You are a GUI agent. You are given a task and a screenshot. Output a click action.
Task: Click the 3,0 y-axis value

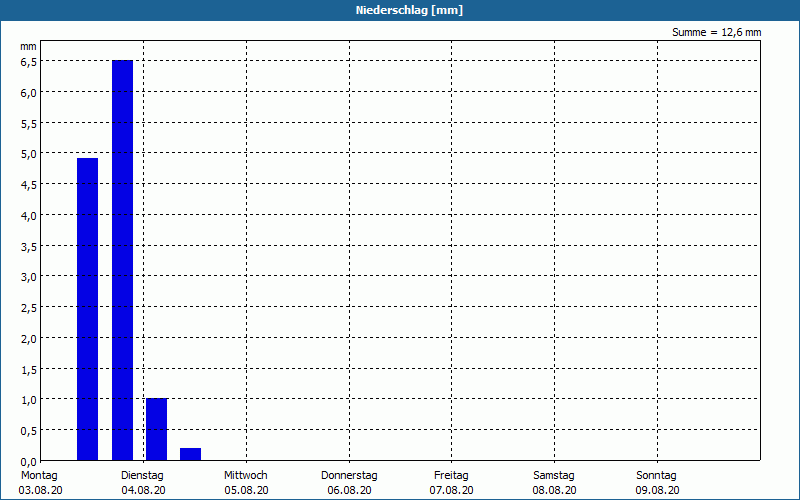[29, 277]
